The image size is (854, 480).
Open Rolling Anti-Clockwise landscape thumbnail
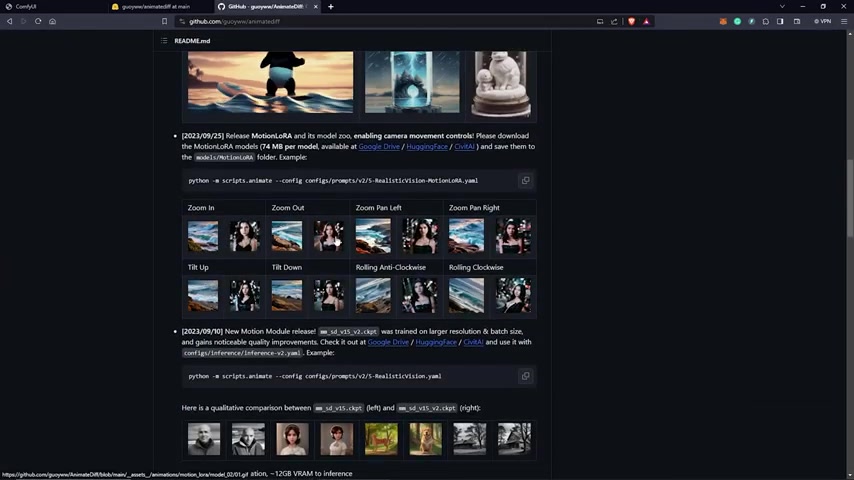(373, 295)
